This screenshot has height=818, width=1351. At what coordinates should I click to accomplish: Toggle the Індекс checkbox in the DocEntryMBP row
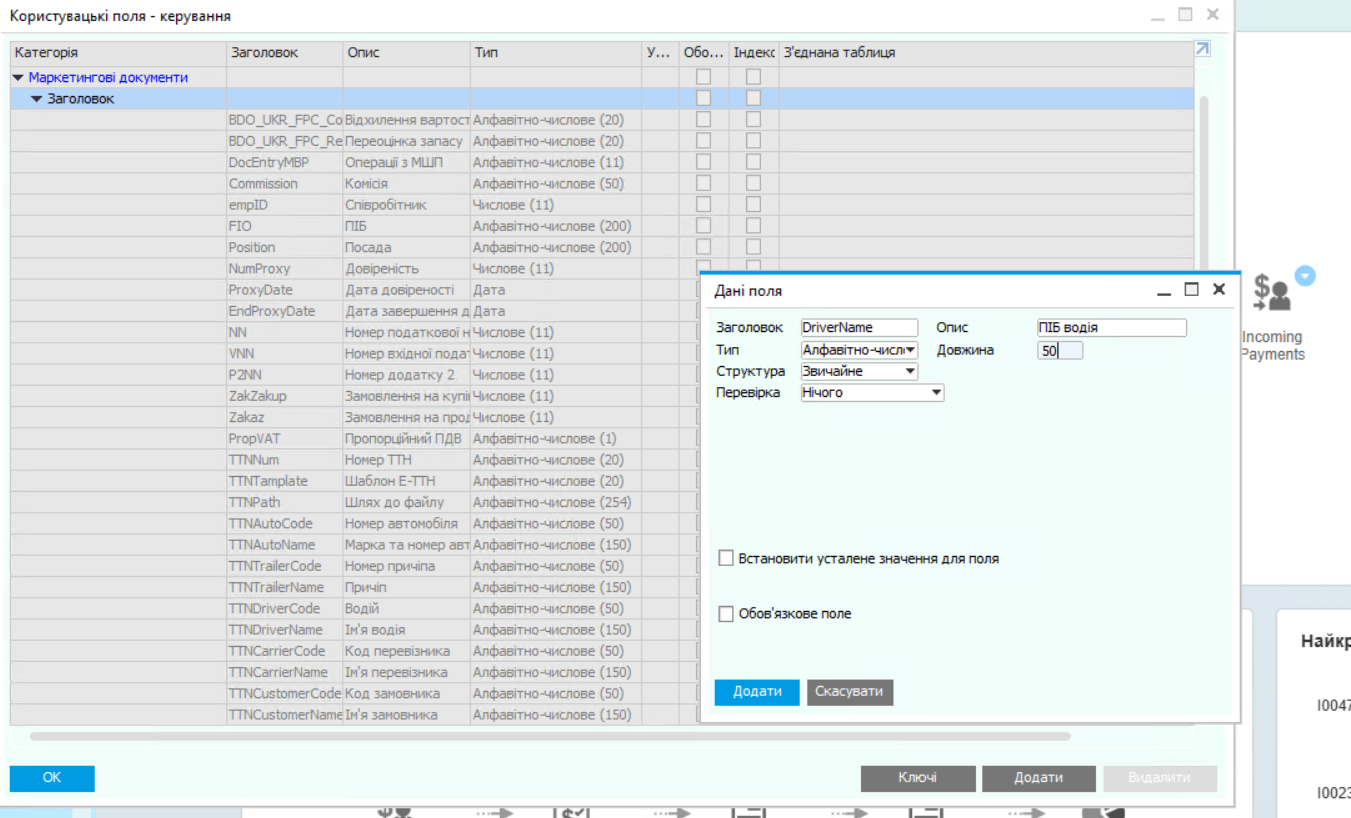pyautogui.click(x=753, y=162)
